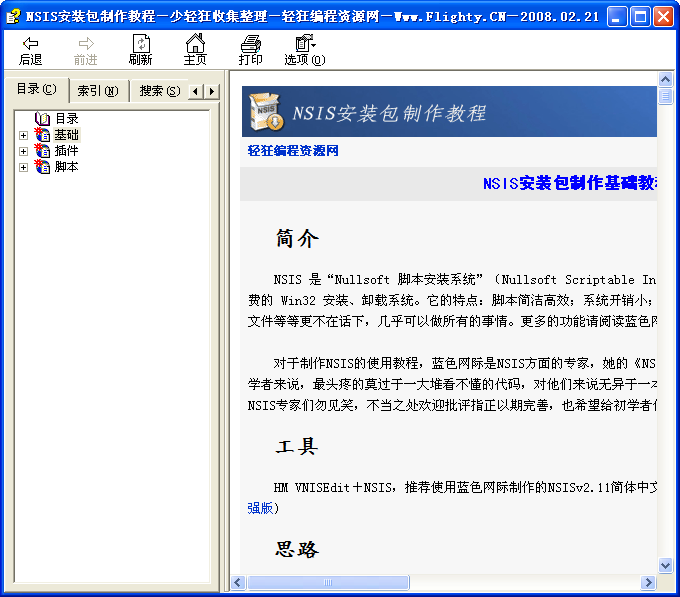
Task: Click the Refresh (刷新) toolbar icon
Action: pyautogui.click(x=141, y=44)
